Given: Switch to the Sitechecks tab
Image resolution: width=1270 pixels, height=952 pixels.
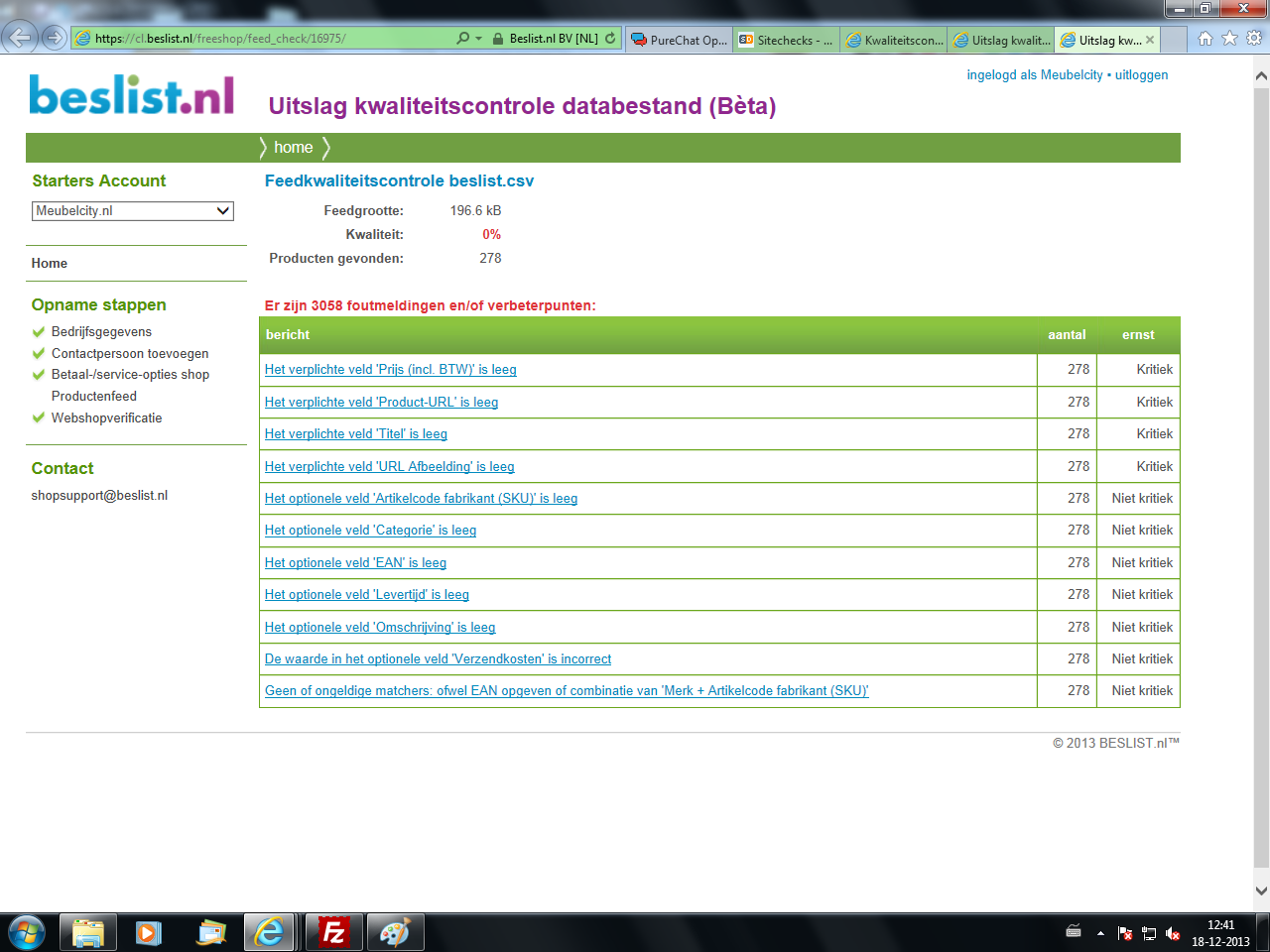Looking at the screenshot, I should 786,40.
